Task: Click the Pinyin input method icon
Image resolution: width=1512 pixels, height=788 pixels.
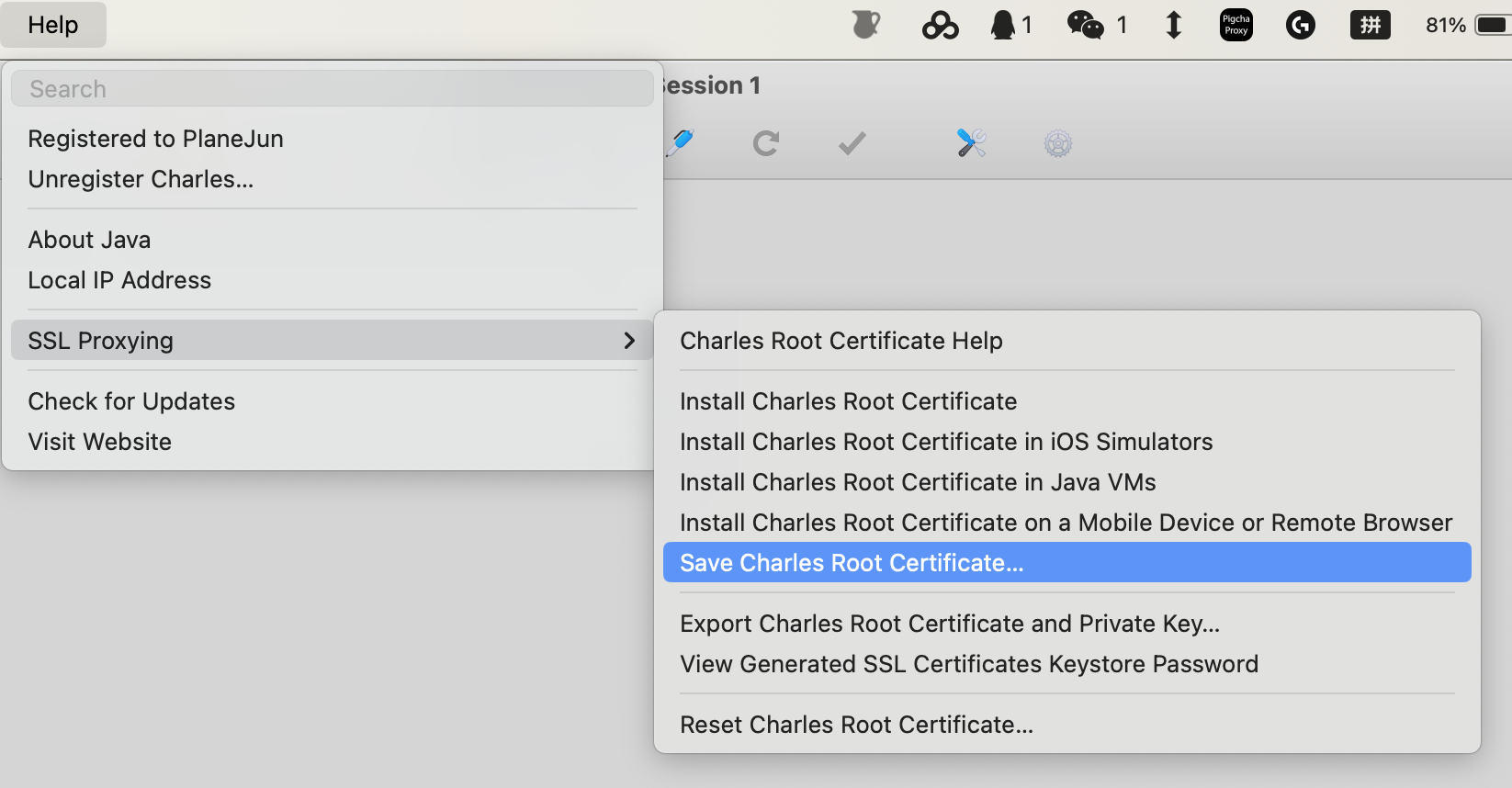Action: [x=1370, y=25]
